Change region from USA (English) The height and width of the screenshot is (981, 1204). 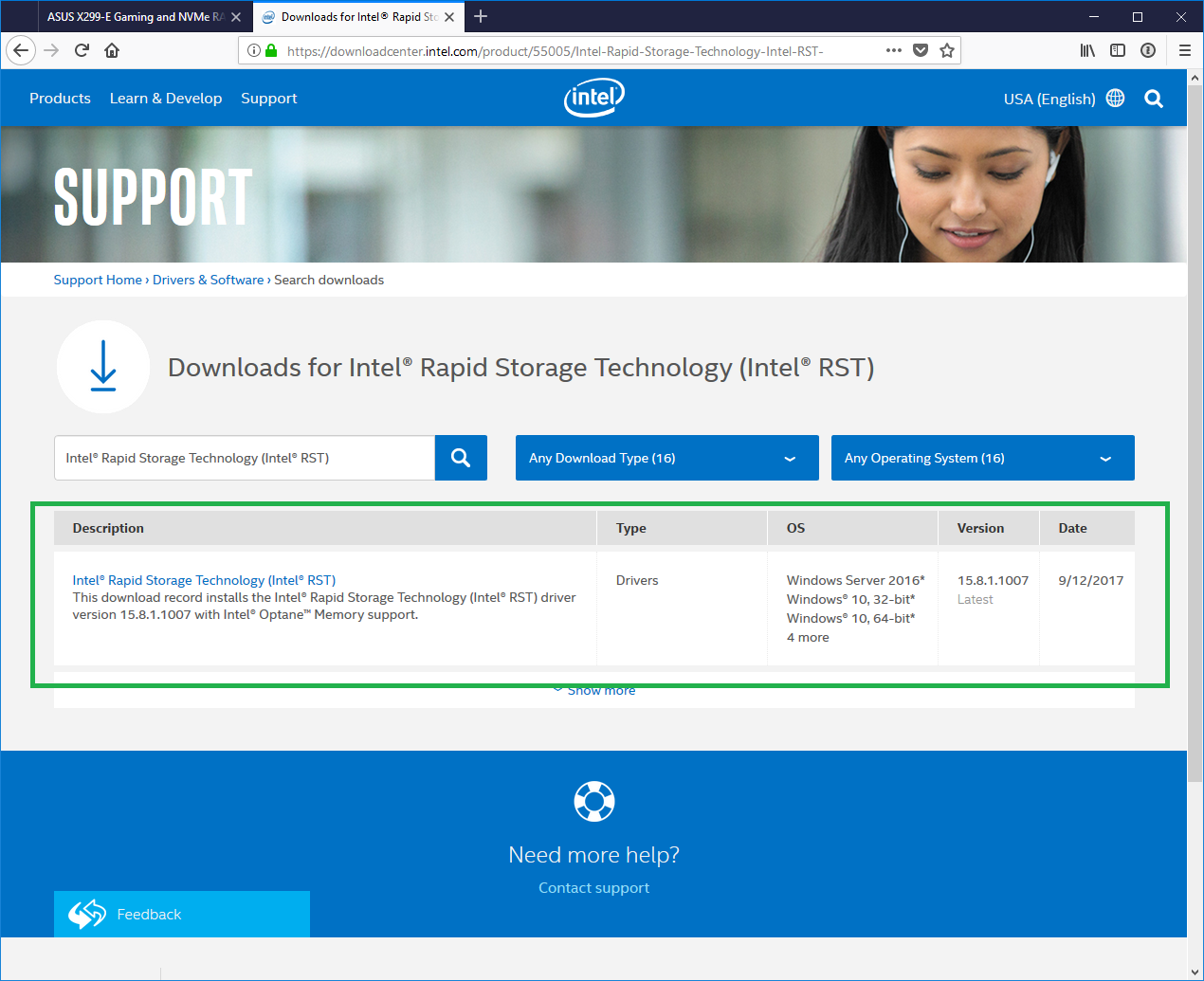point(1049,99)
